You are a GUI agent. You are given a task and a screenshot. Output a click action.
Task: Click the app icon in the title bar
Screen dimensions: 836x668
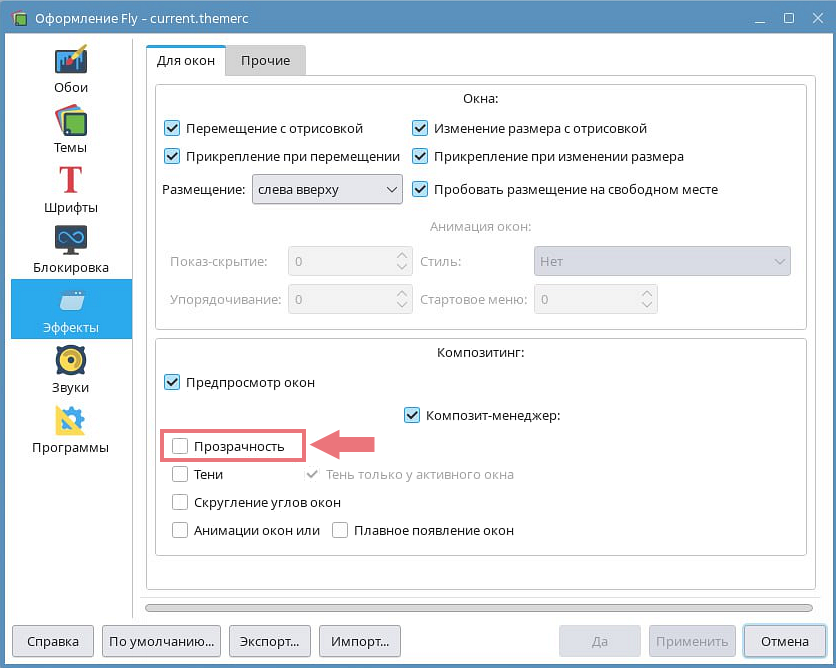(19, 19)
